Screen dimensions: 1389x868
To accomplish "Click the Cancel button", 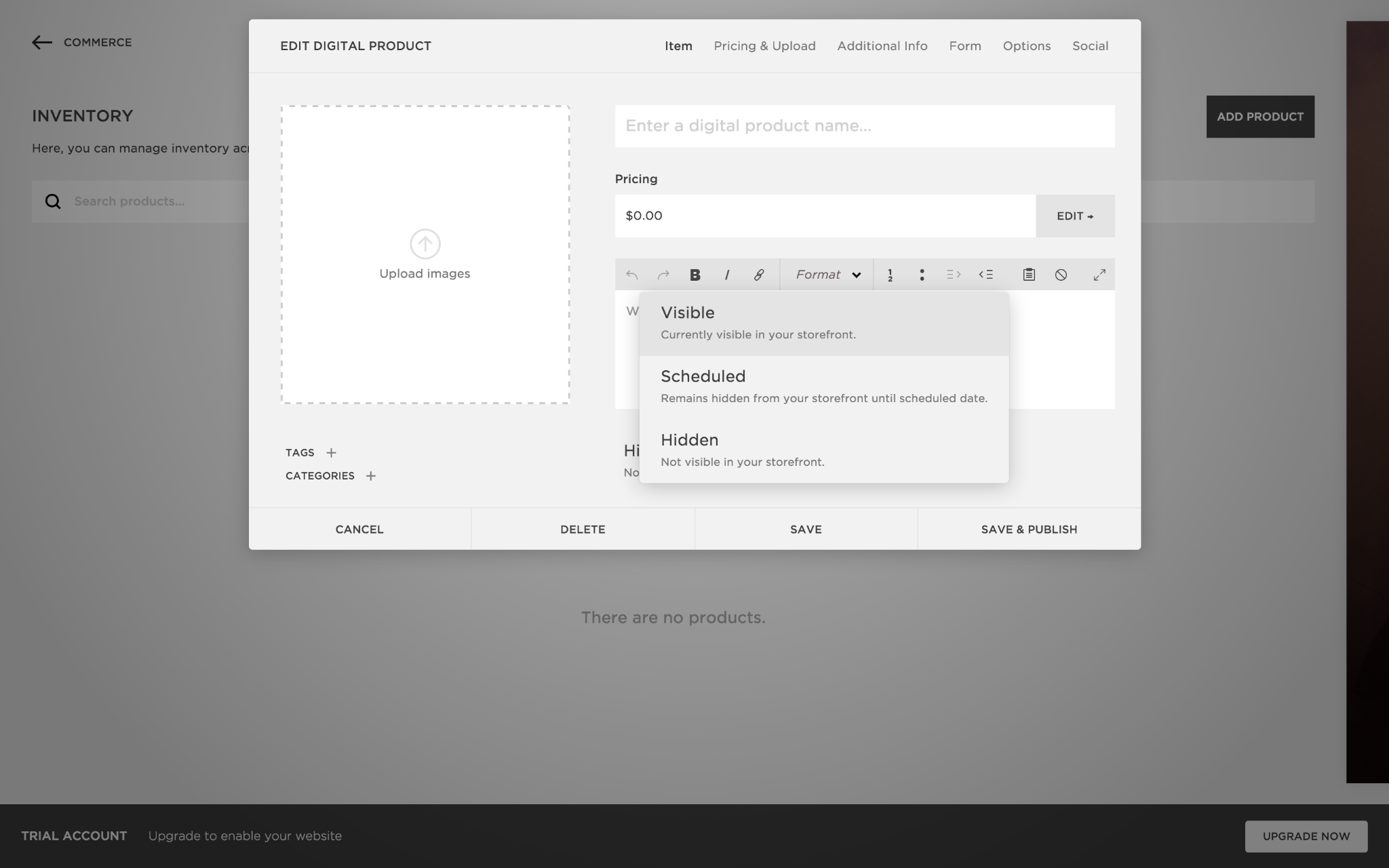I will point(359,529).
